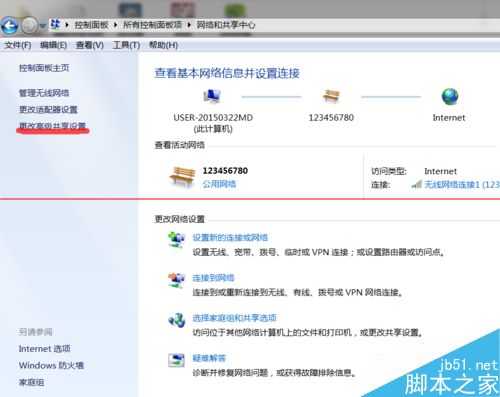Open Windows 防火墙 in sidebar
The width and height of the screenshot is (500, 397).
pyautogui.click(x=51, y=365)
